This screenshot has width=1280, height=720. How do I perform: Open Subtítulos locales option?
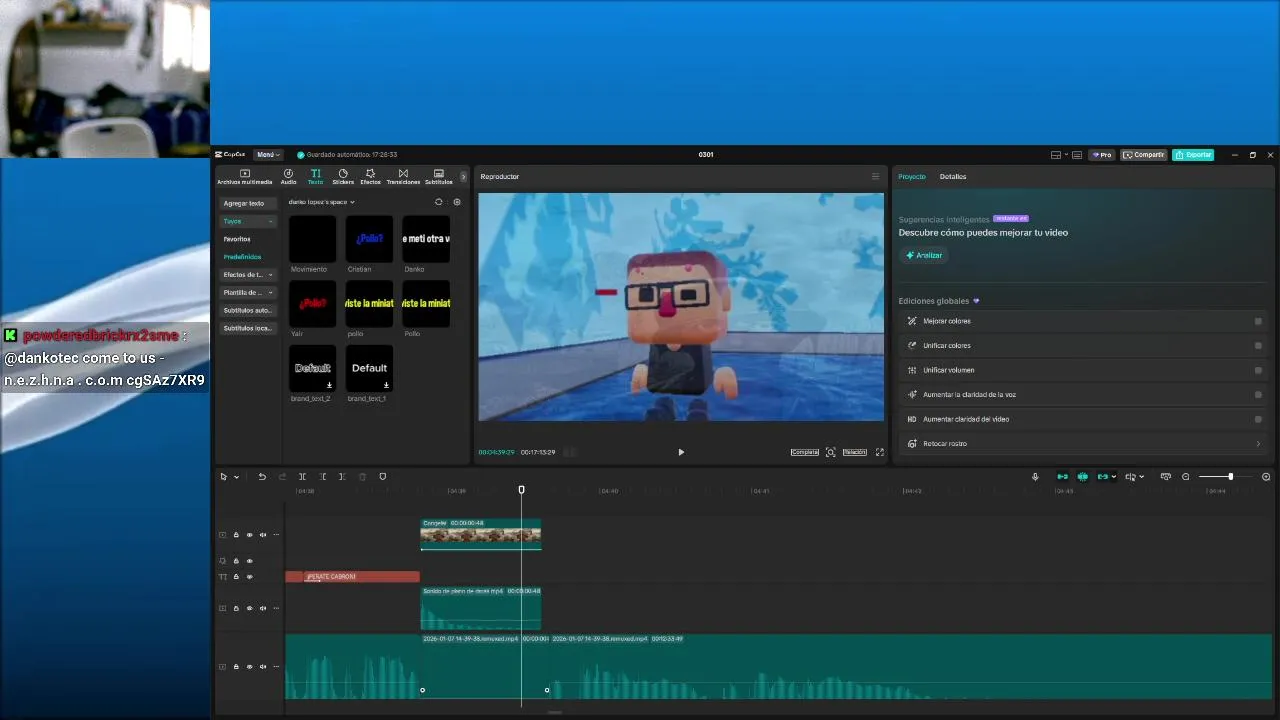click(248, 329)
